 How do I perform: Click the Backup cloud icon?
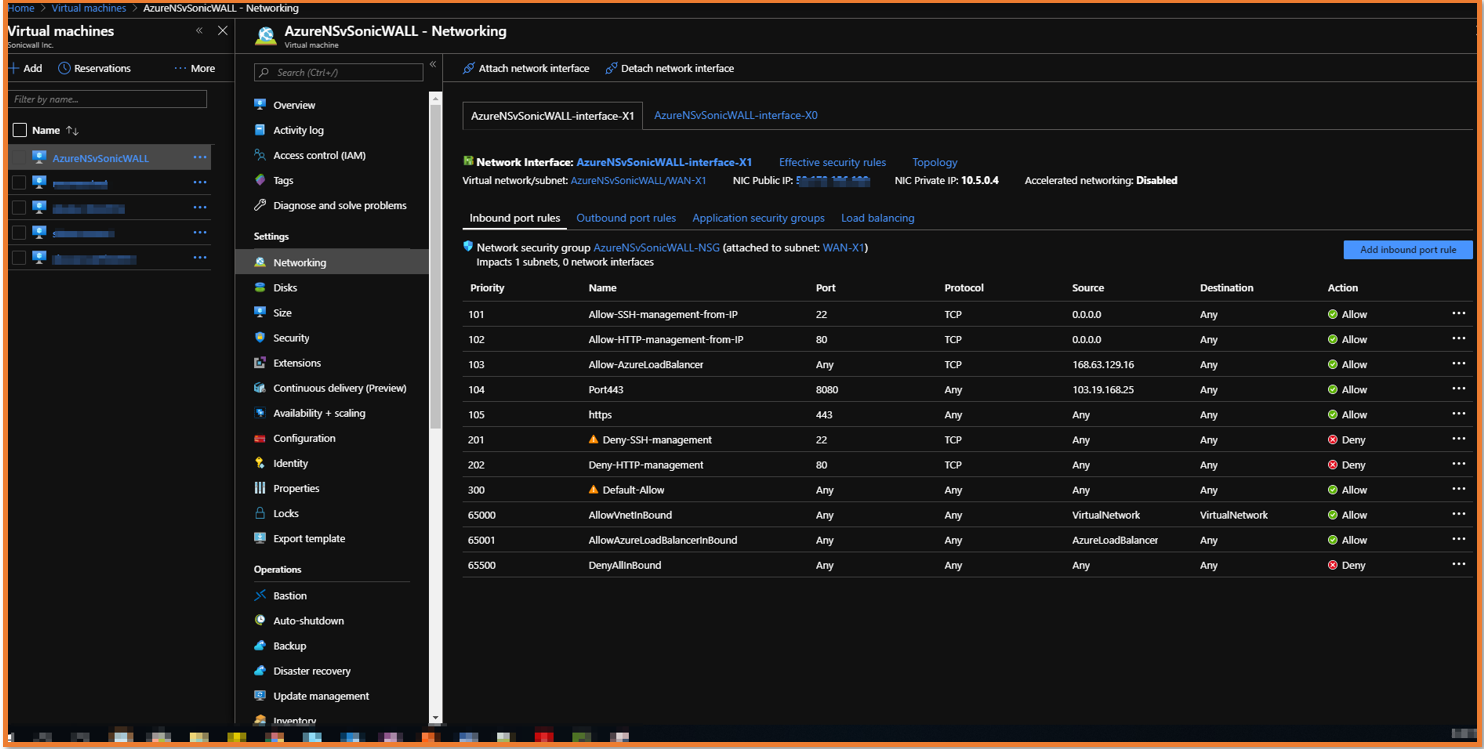pos(260,646)
